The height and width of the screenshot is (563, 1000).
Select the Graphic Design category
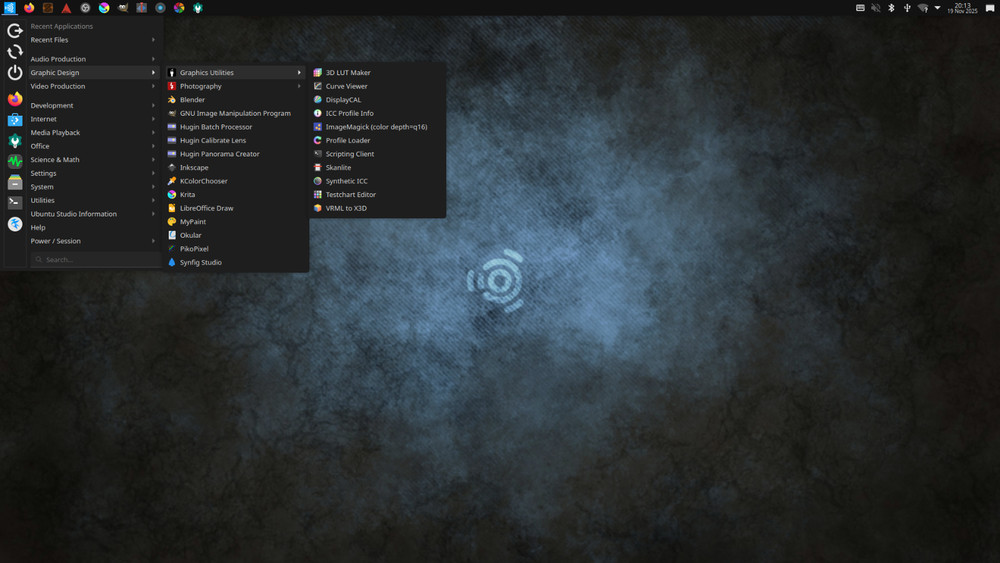click(x=93, y=73)
